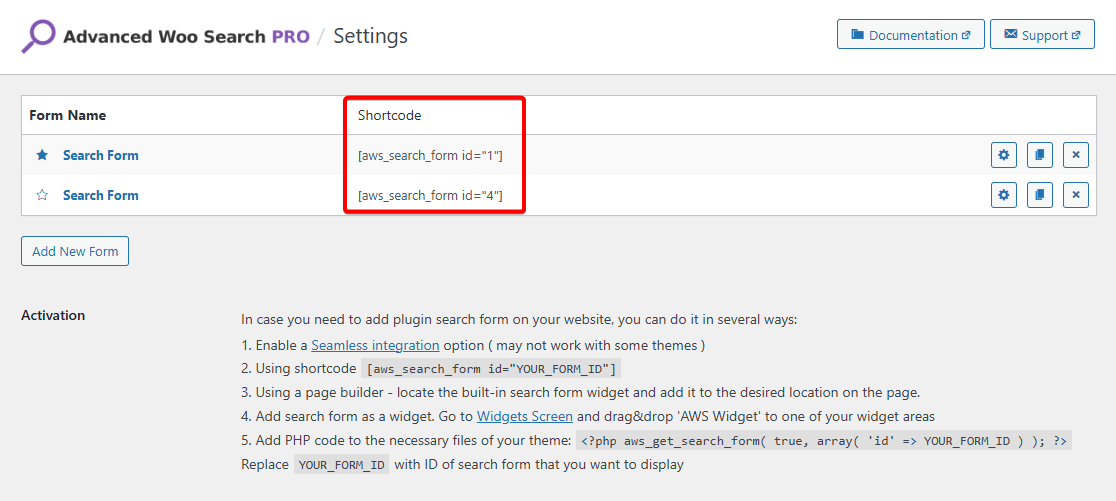The width and height of the screenshot is (1116, 501).
Task: Open the first Search Form name link
Action: pyautogui.click(x=100, y=155)
